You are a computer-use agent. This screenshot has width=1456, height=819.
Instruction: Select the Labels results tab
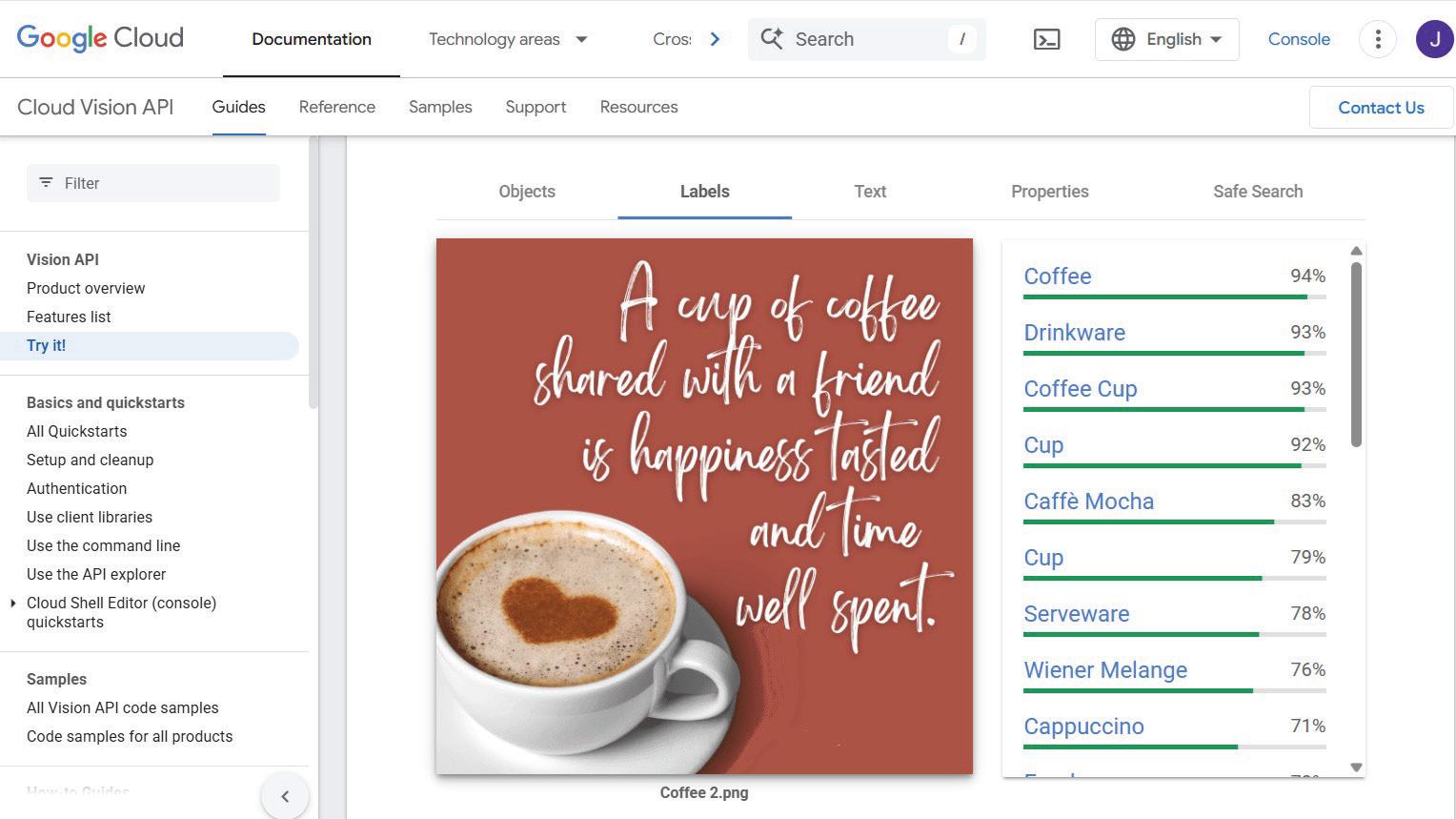coord(705,192)
